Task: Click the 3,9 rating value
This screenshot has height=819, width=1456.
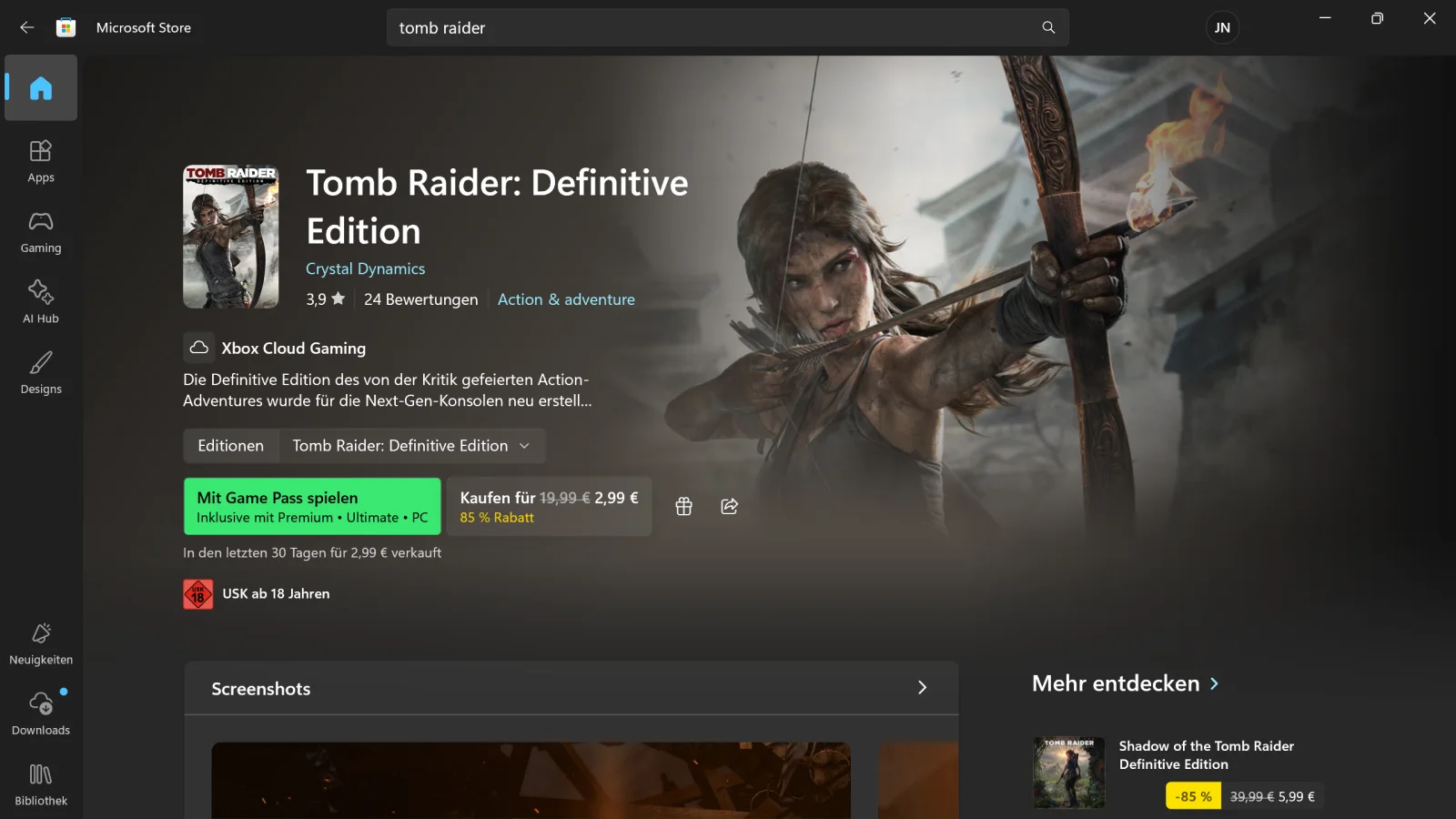Action: click(316, 299)
